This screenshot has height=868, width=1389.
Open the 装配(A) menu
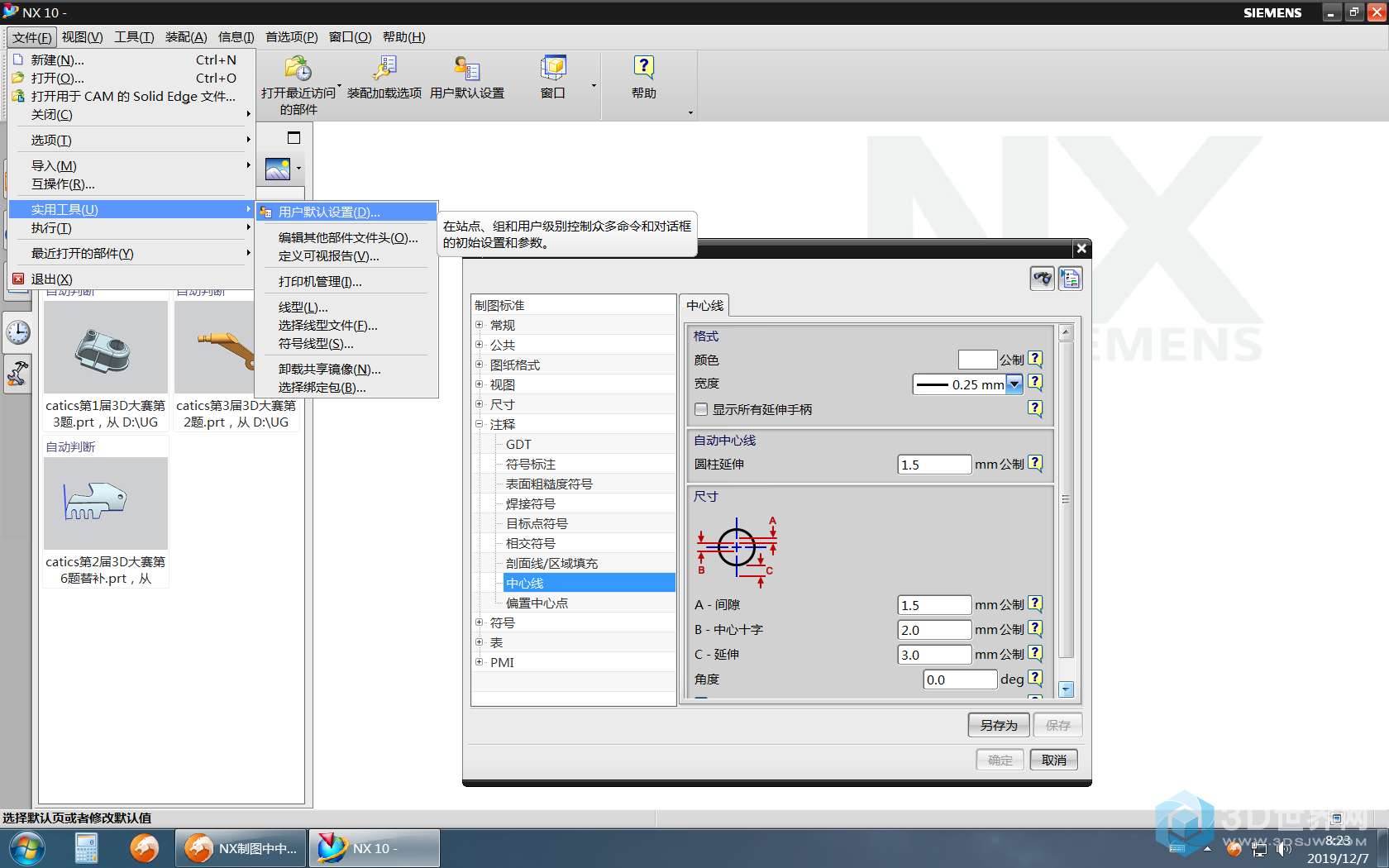186,37
